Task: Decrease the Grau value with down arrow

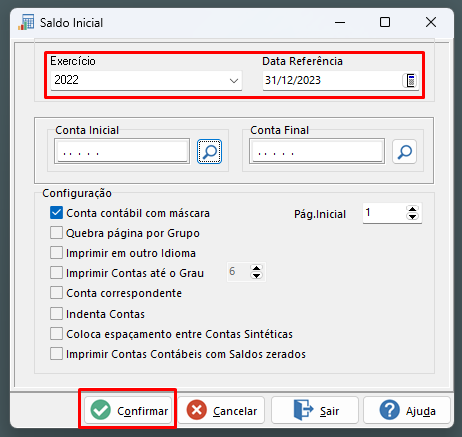Action: [x=256, y=276]
